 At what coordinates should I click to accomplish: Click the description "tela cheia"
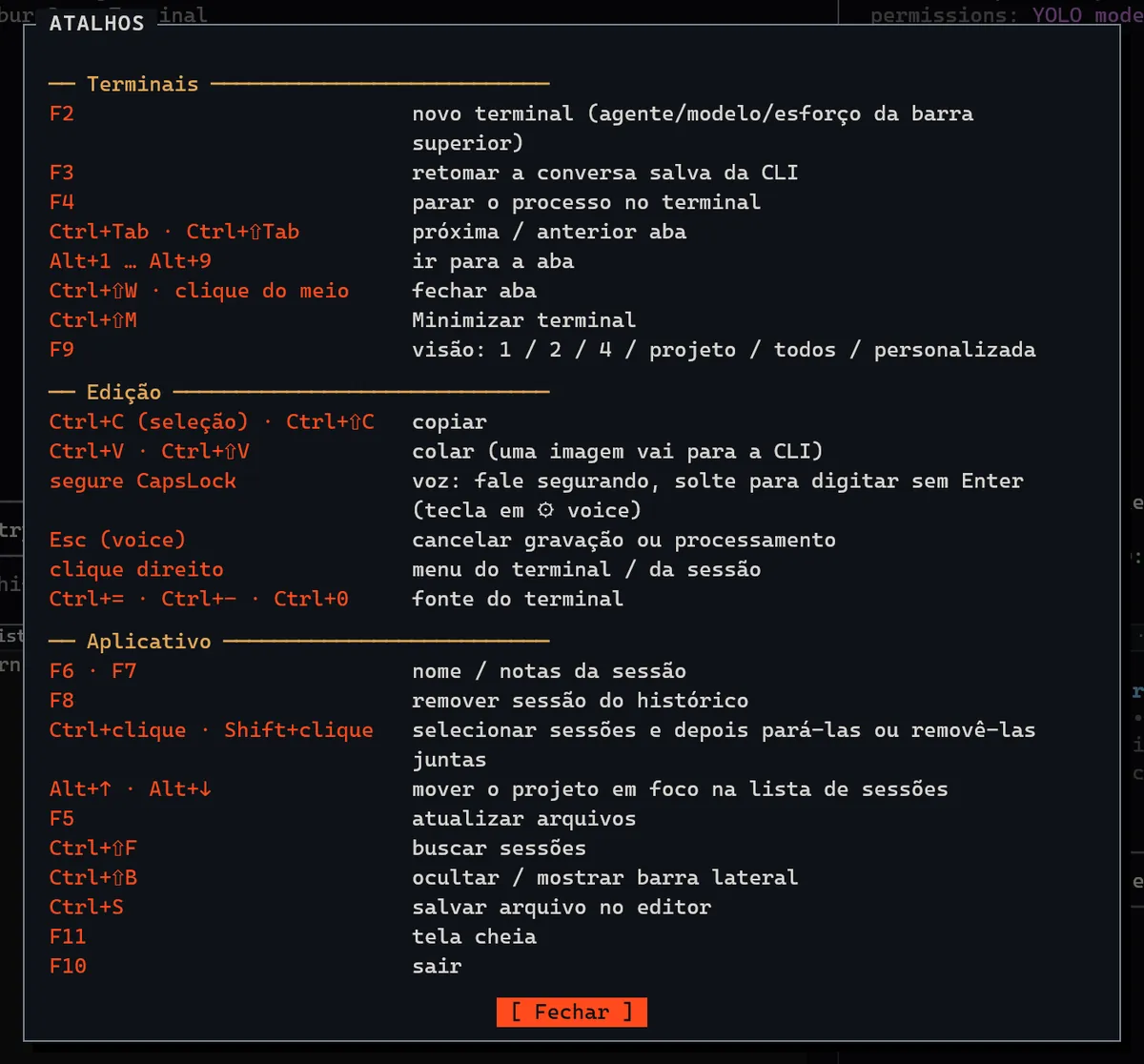pos(474,937)
